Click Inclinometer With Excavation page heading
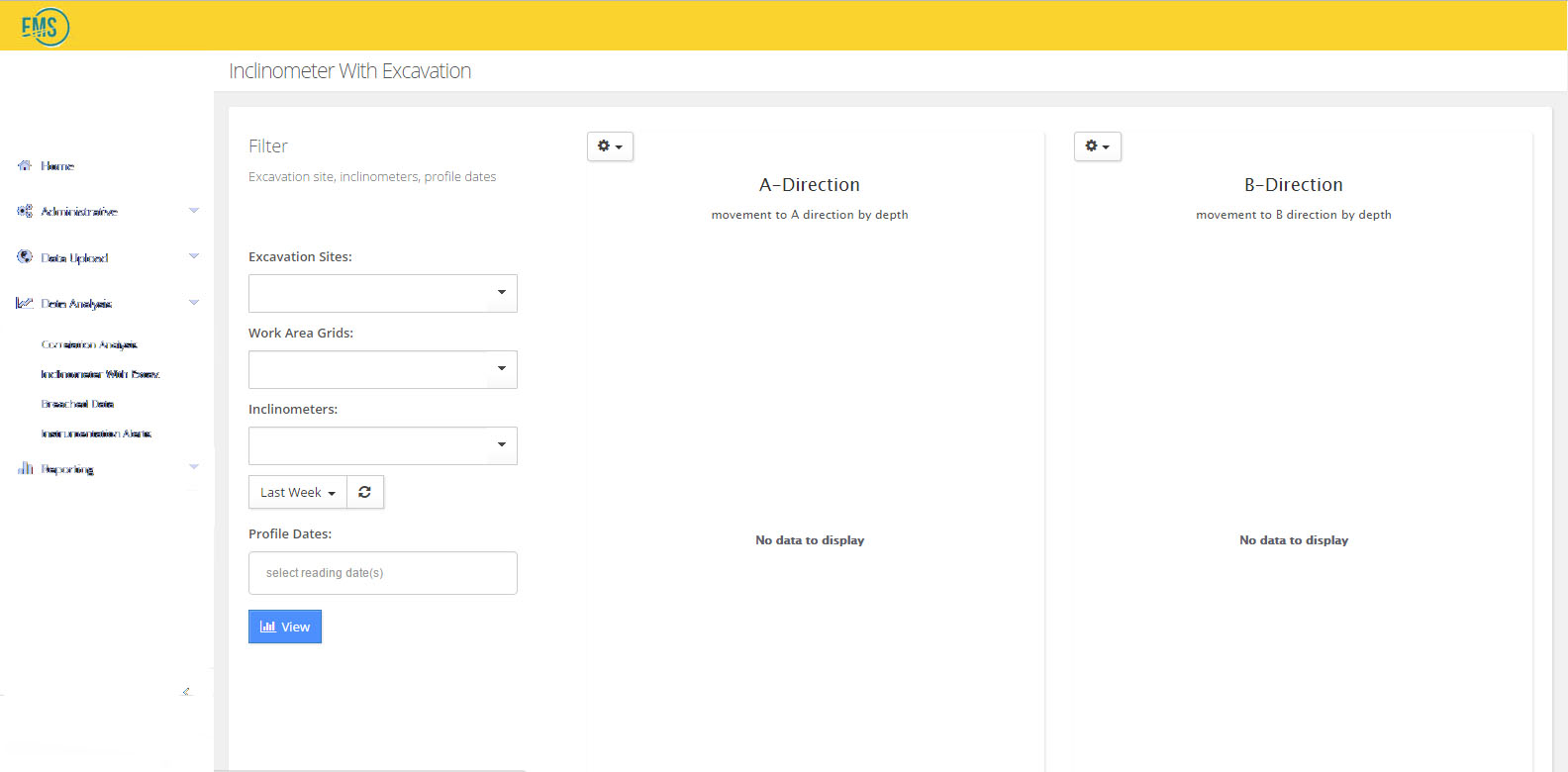1568x772 pixels. (350, 71)
